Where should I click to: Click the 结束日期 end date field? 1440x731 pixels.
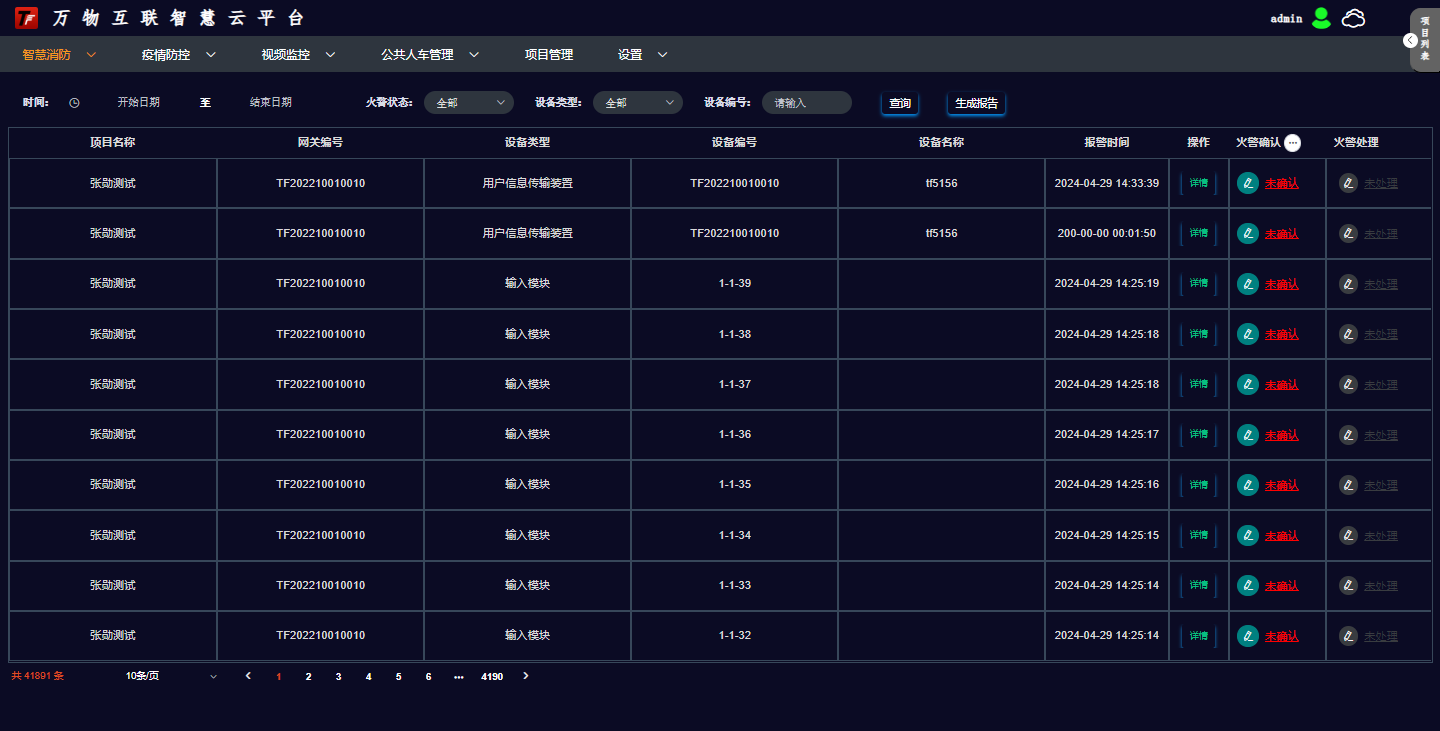coord(271,102)
